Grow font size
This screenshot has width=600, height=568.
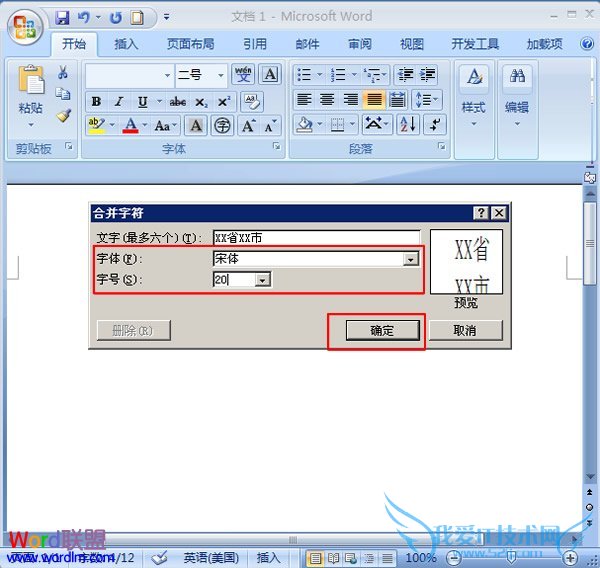point(249,126)
